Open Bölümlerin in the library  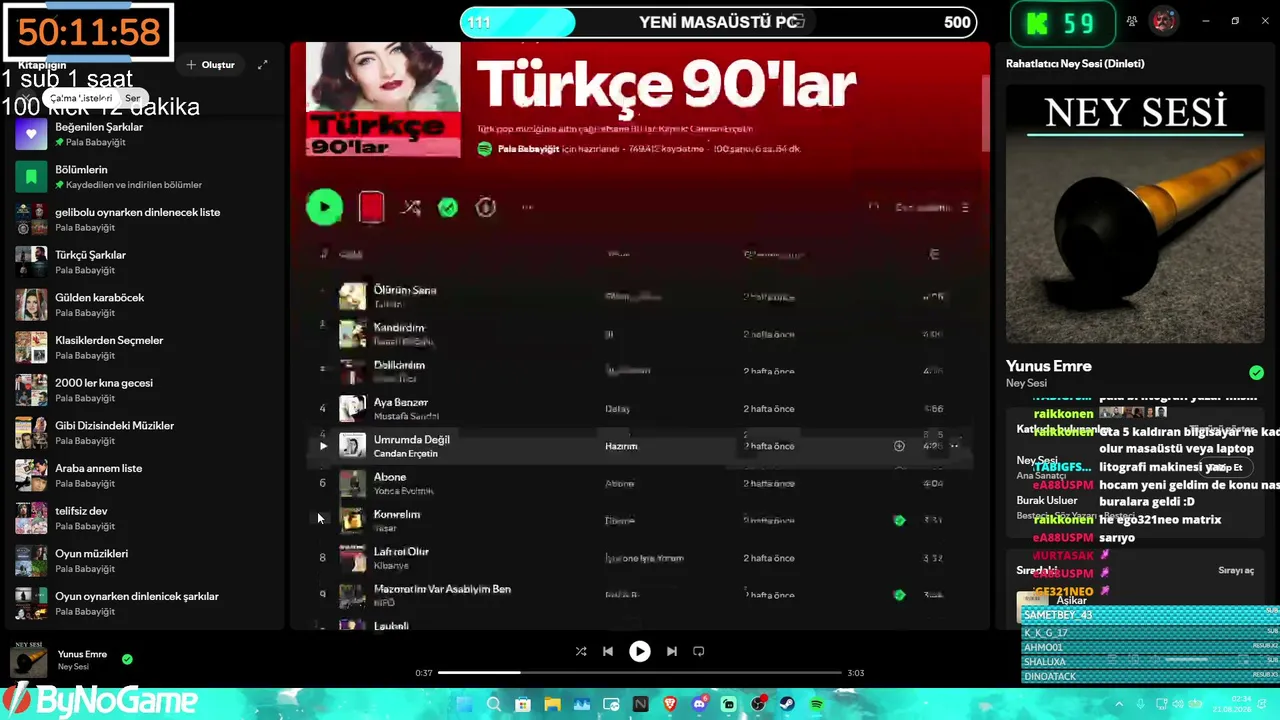145,177
